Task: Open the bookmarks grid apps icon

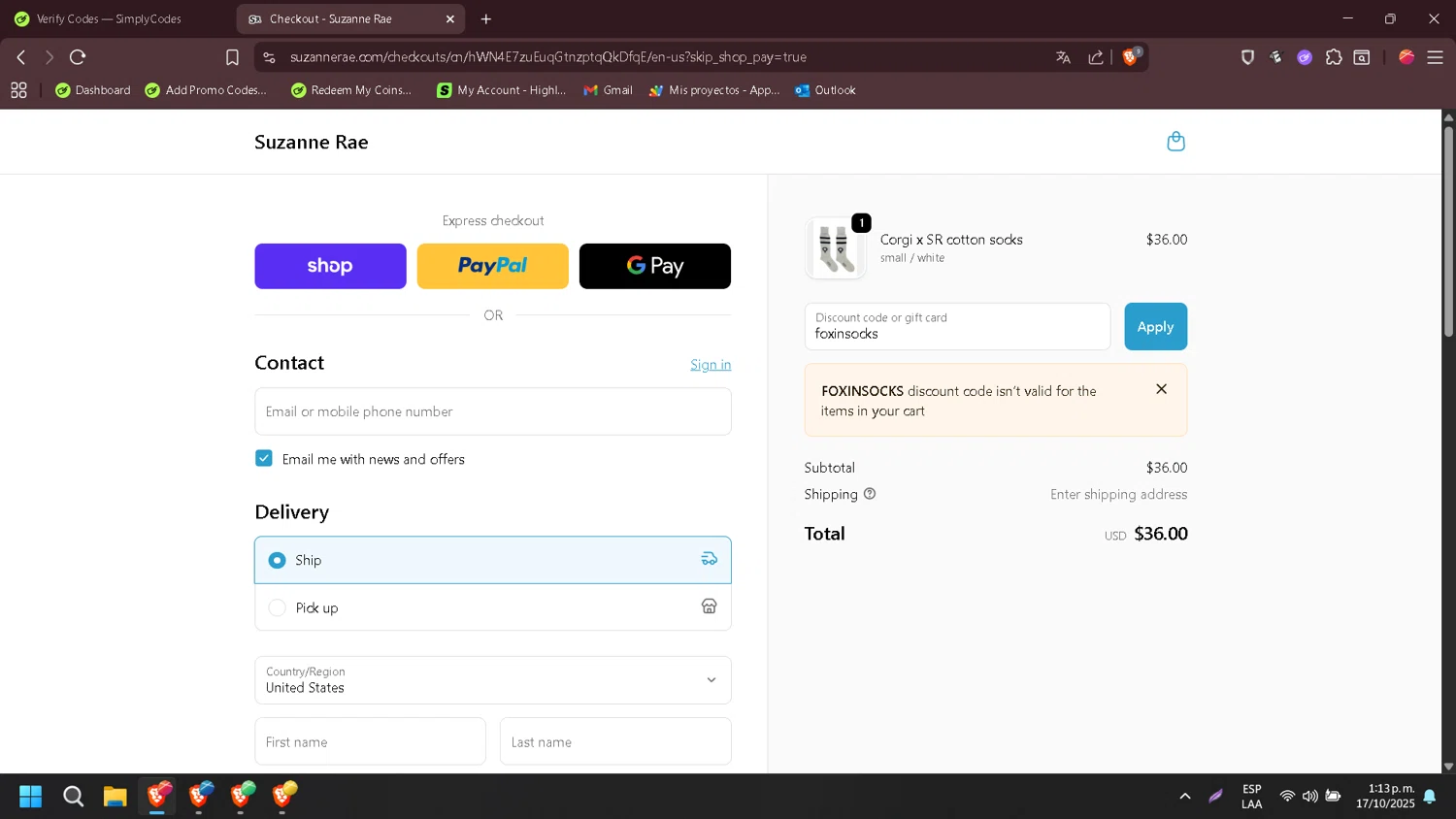Action: 18,90
